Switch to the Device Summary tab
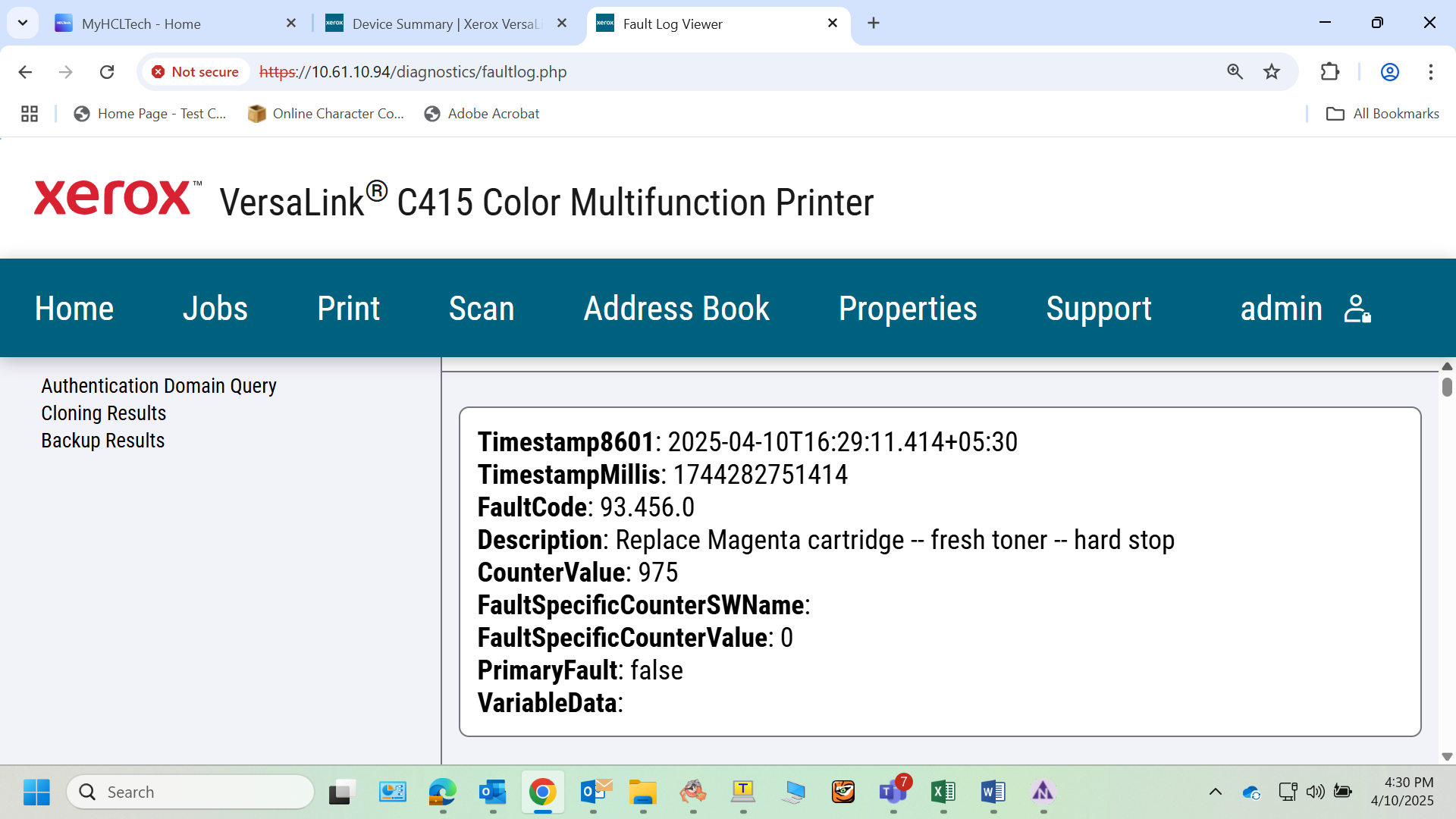The image size is (1456, 819). tap(447, 24)
